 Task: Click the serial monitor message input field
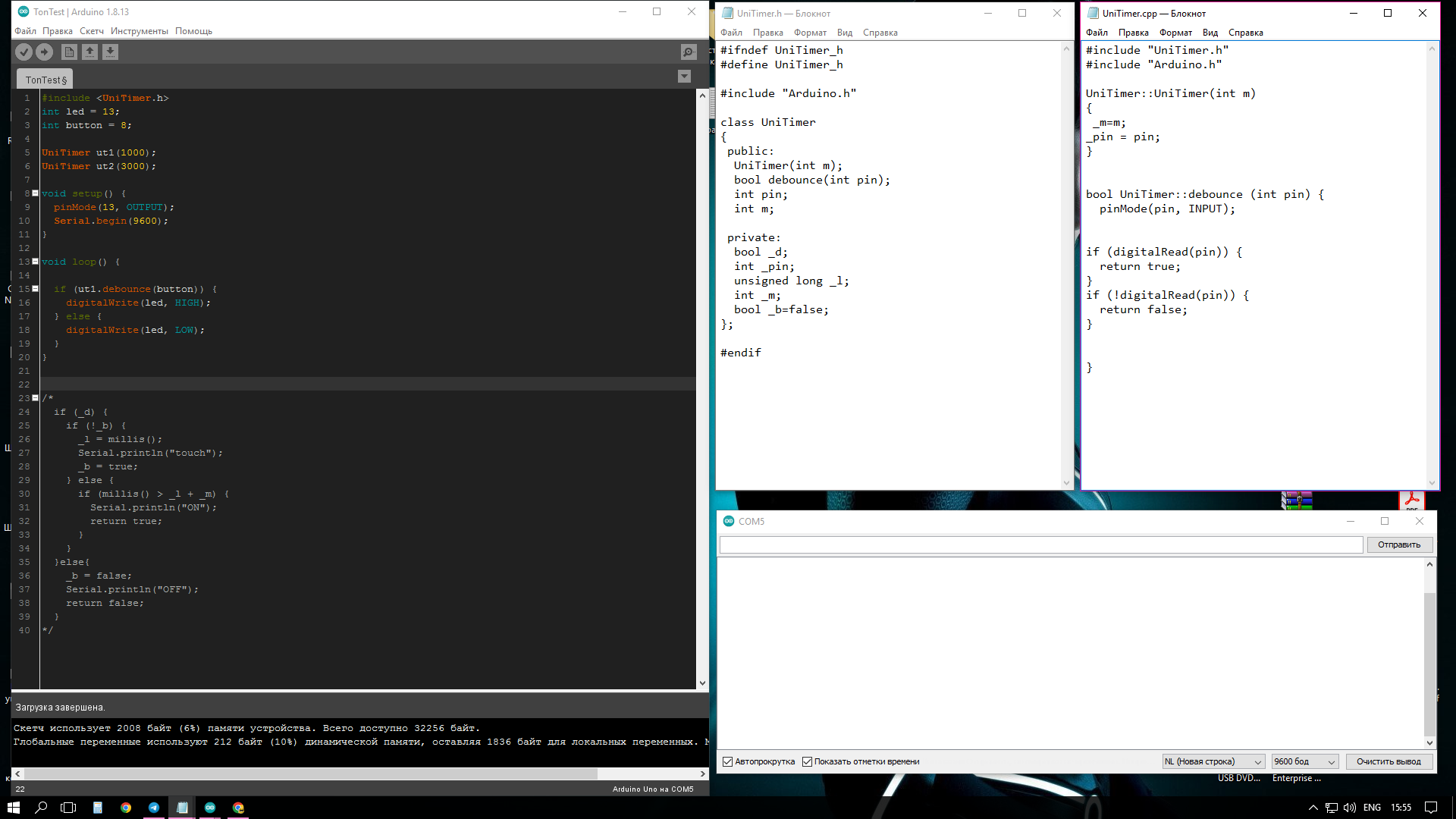tap(1040, 544)
